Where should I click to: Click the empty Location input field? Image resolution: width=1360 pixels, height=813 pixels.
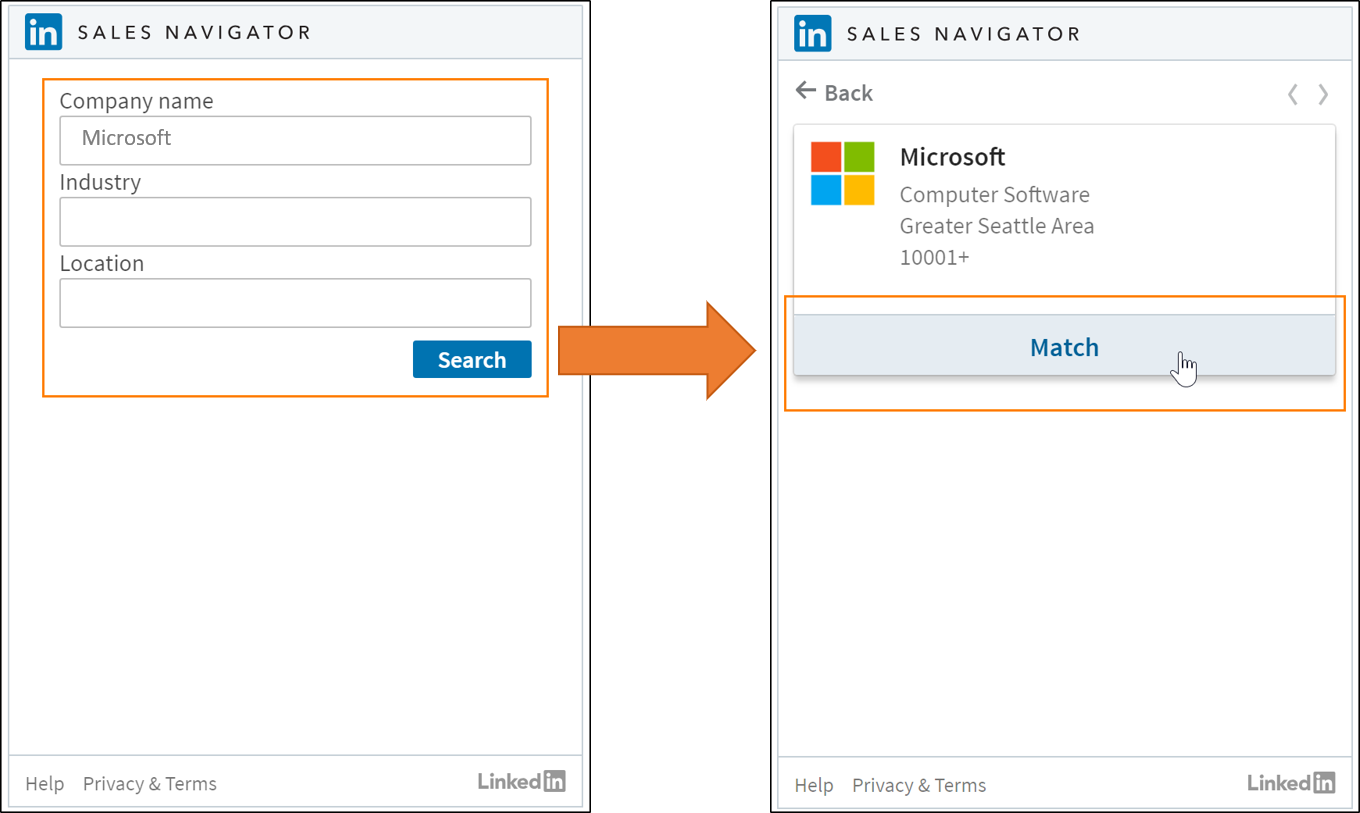click(295, 302)
